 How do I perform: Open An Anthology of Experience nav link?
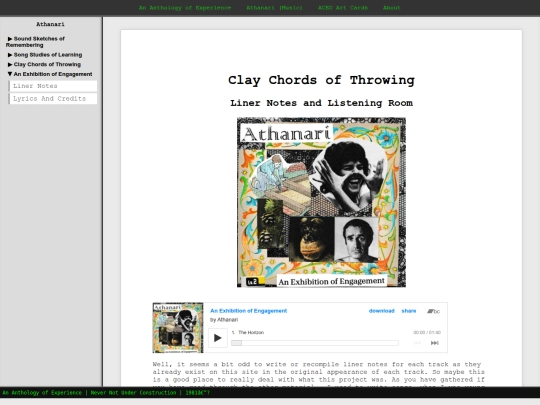tap(185, 8)
